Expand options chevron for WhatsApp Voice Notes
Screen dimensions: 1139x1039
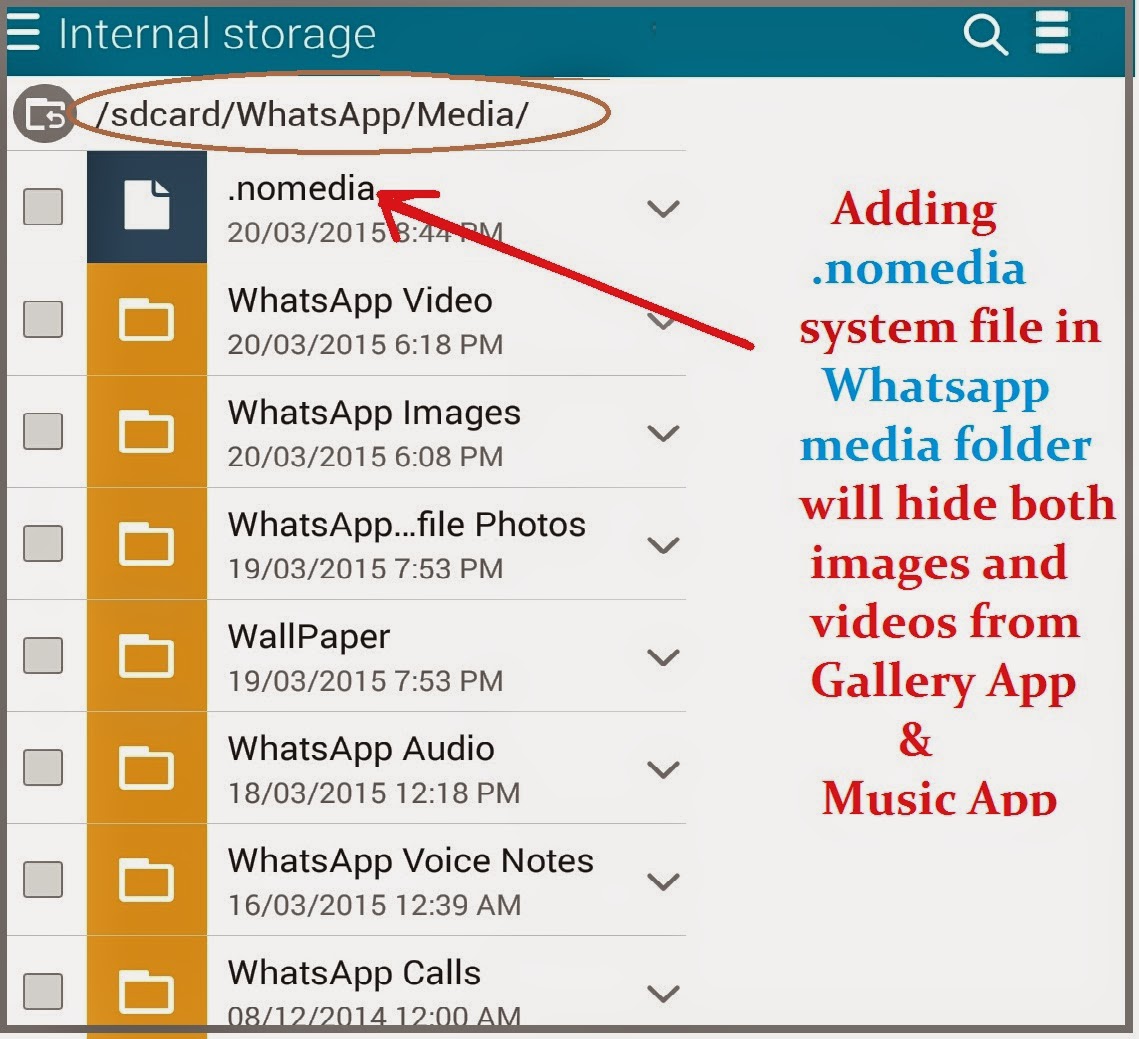(663, 882)
